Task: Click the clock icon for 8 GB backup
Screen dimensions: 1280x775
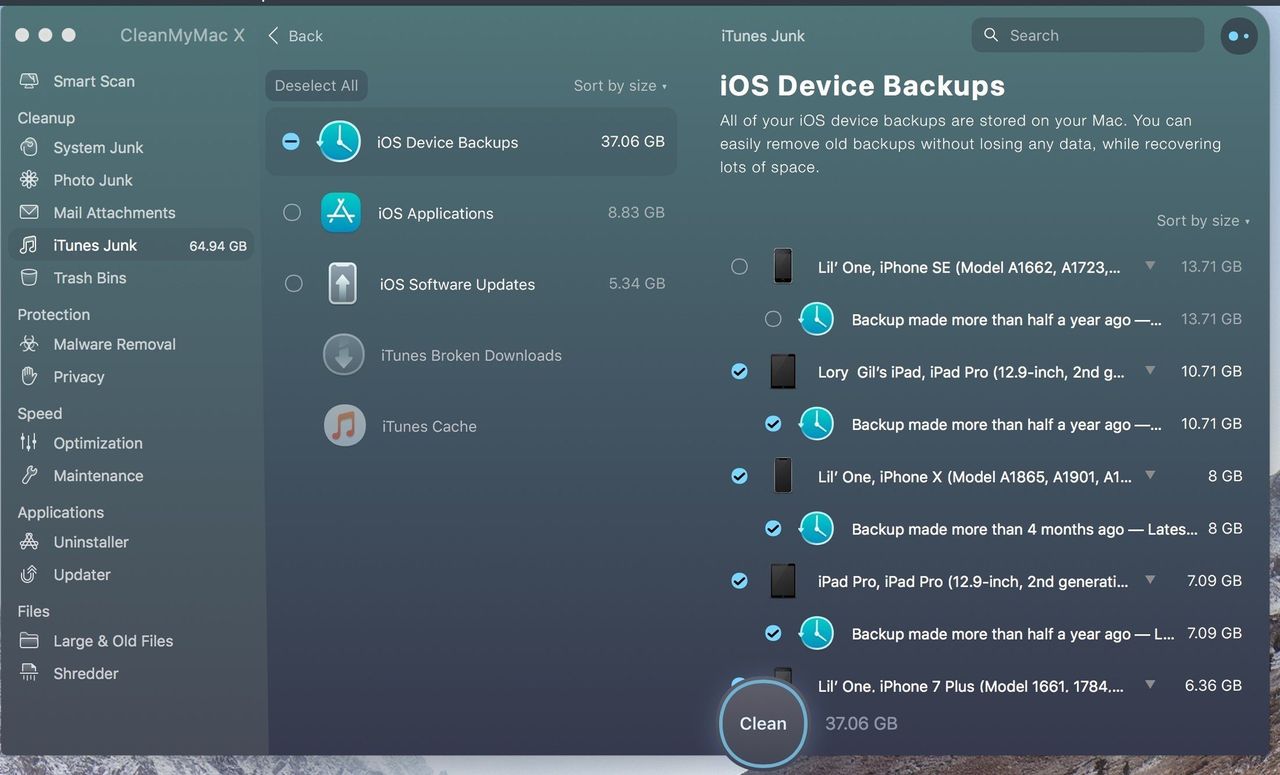Action: tap(816, 529)
